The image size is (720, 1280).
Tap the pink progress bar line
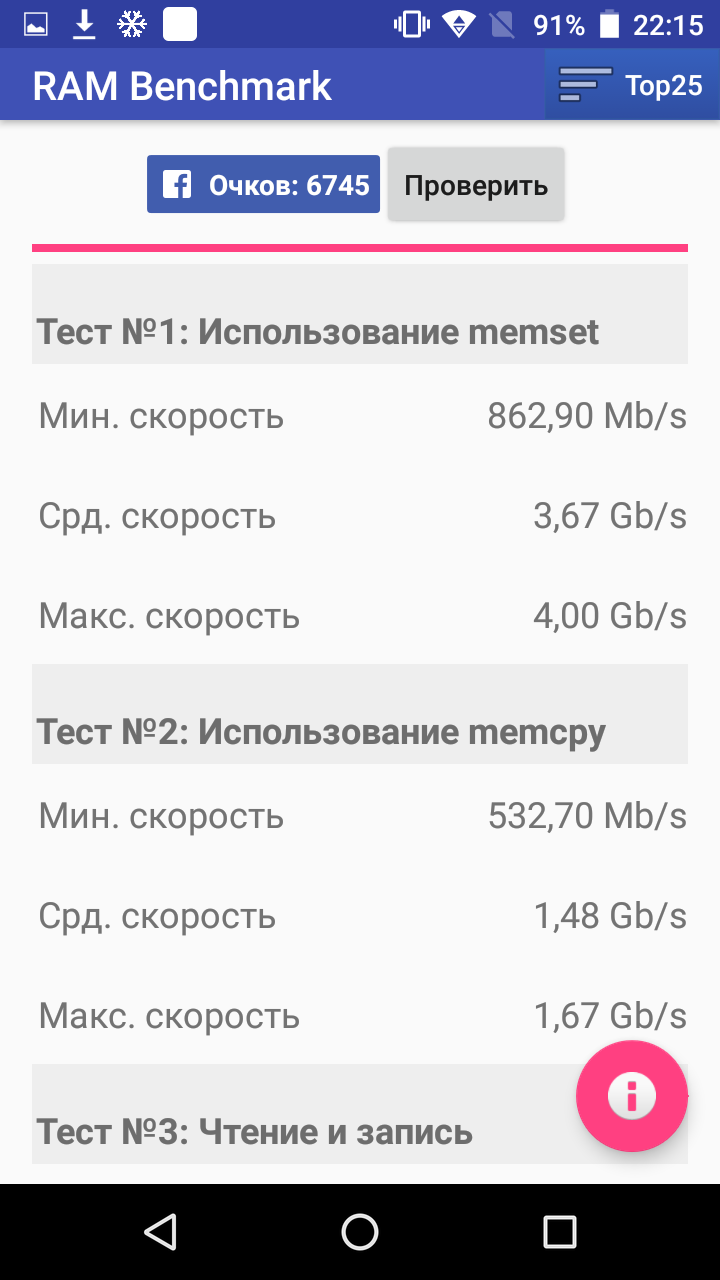[x=360, y=247]
